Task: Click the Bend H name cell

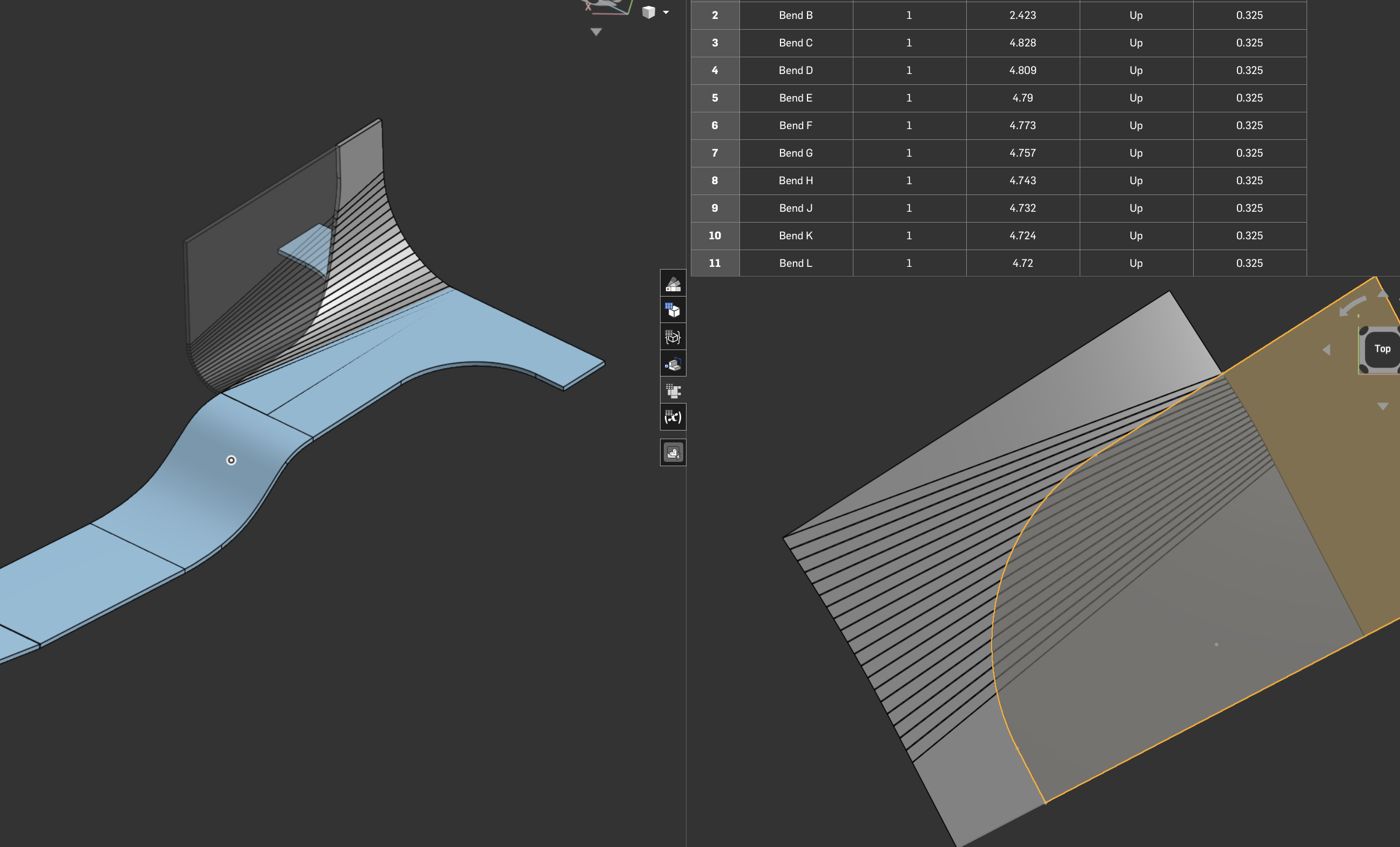Action: pos(796,180)
